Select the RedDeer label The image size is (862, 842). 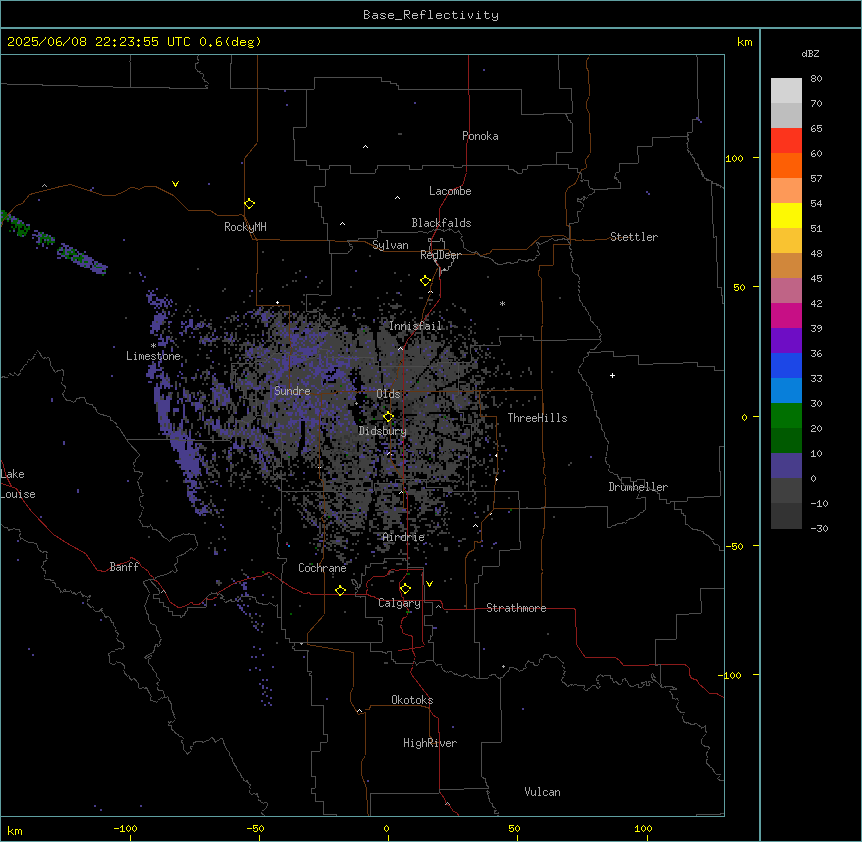click(440, 255)
